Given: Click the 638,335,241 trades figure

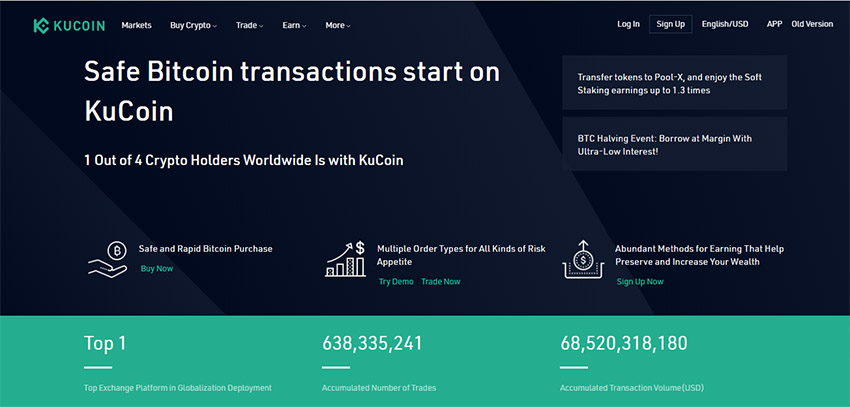Looking at the screenshot, I should point(372,343).
